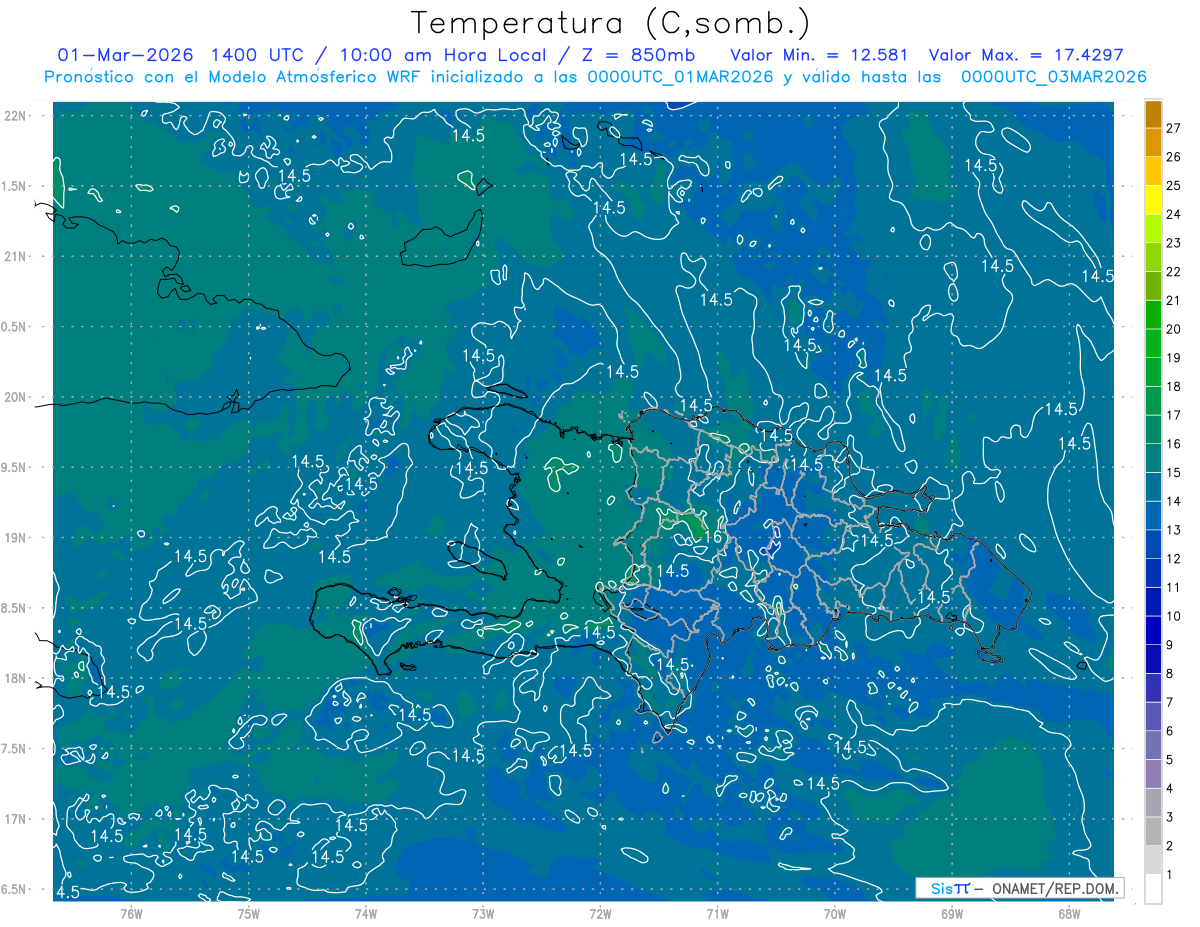Image resolution: width=1200 pixels, height=927 pixels.
Task: Click the longitude label "72W"
Action: [x=600, y=914]
